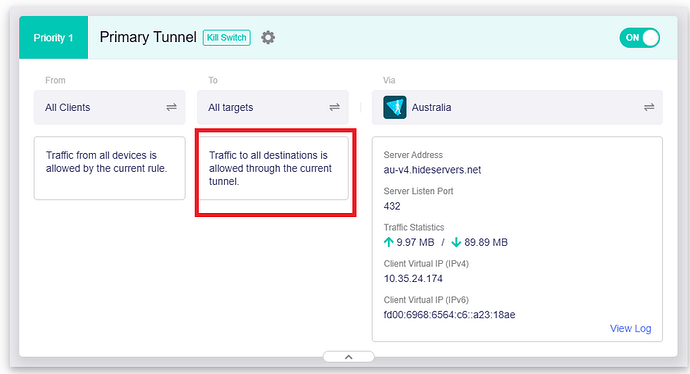Click the hide.me Australia server logo
690x374 pixels.
coord(395,107)
